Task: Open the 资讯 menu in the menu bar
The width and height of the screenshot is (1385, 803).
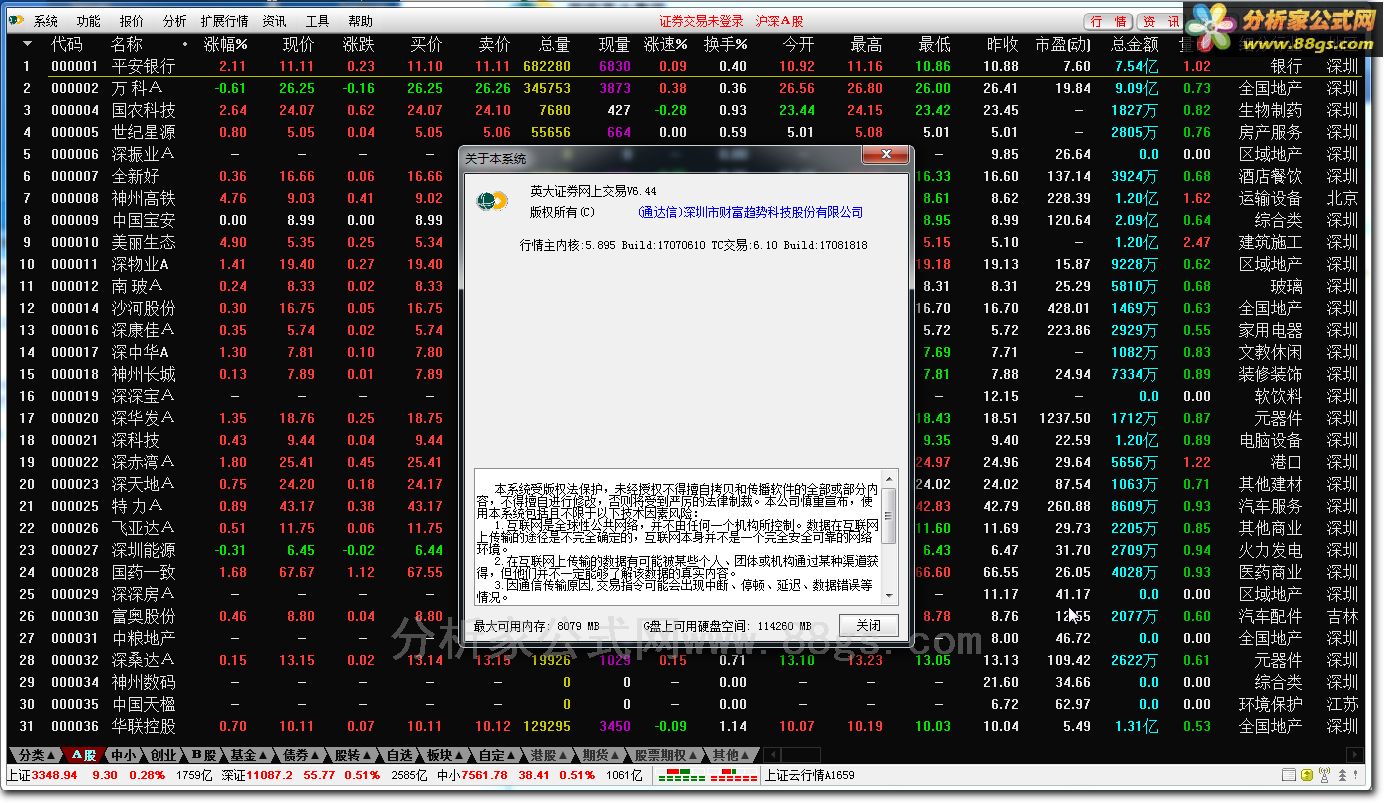Action: [274, 21]
